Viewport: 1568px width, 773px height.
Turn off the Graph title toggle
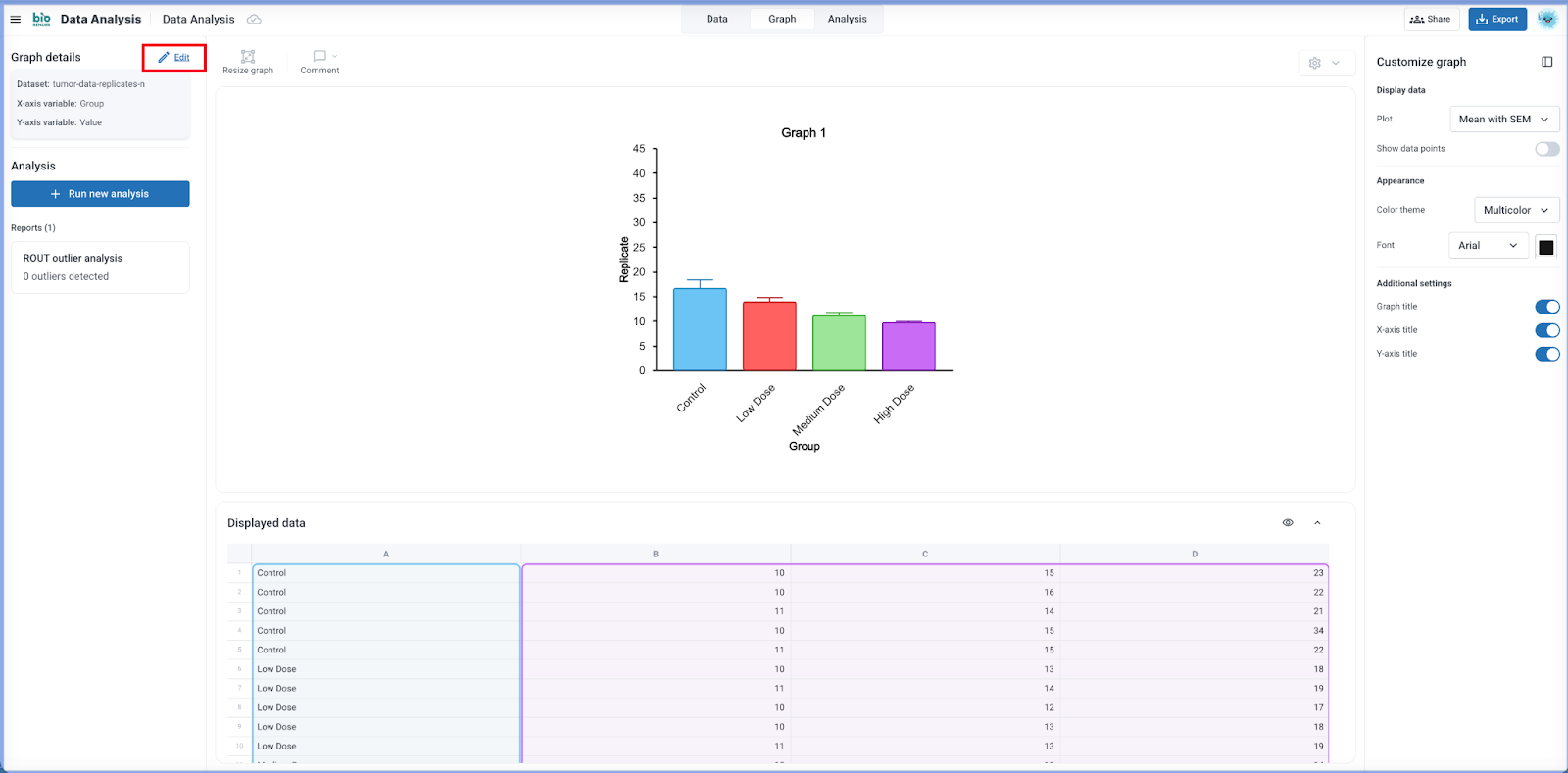(x=1546, y=307)
